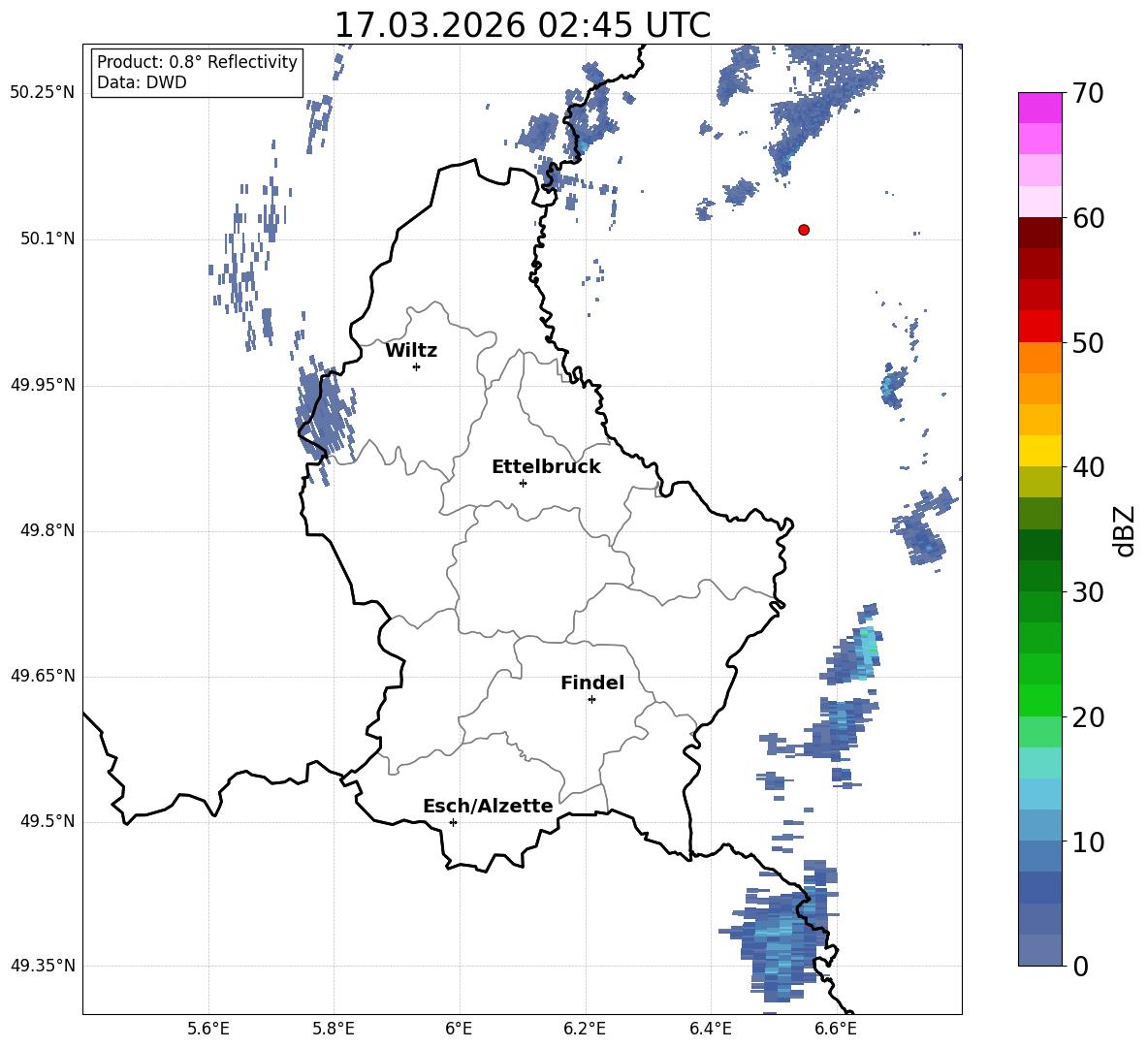Click the colorbar tick label 70
The height and width of the screenshot is (1048, 1148).
tap(1088, 94)
